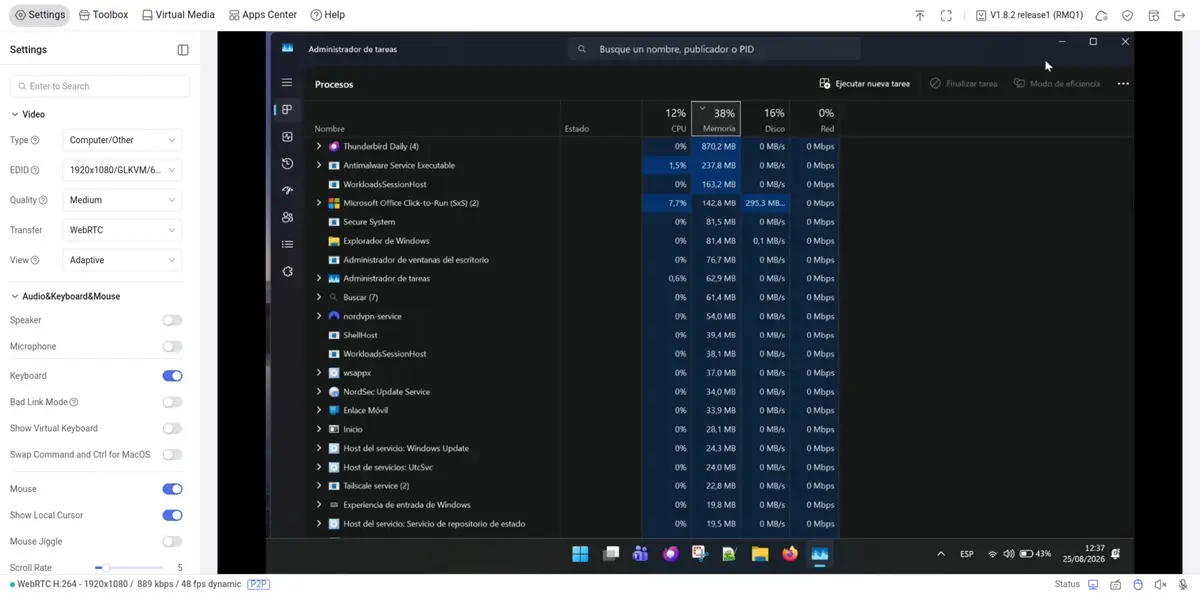The width and height of the screenshot is (1200, 594).
Task: Open the Settings tab in the top bar
Action: point(40,15)
